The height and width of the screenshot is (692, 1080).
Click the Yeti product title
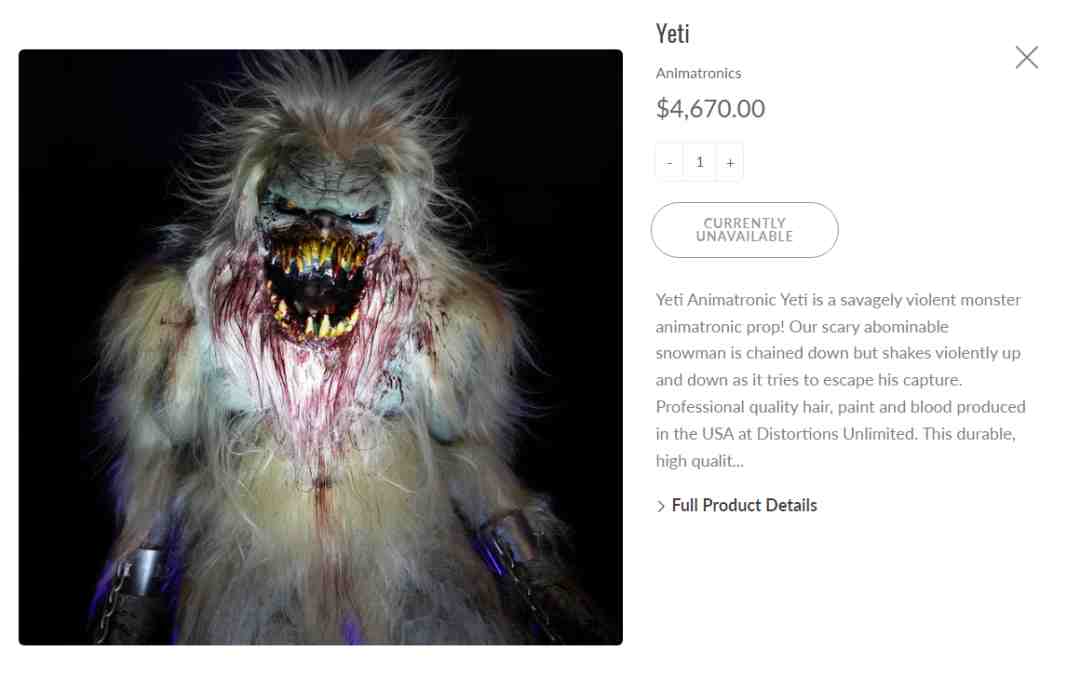pyautogui.click(x=672, y=33)
